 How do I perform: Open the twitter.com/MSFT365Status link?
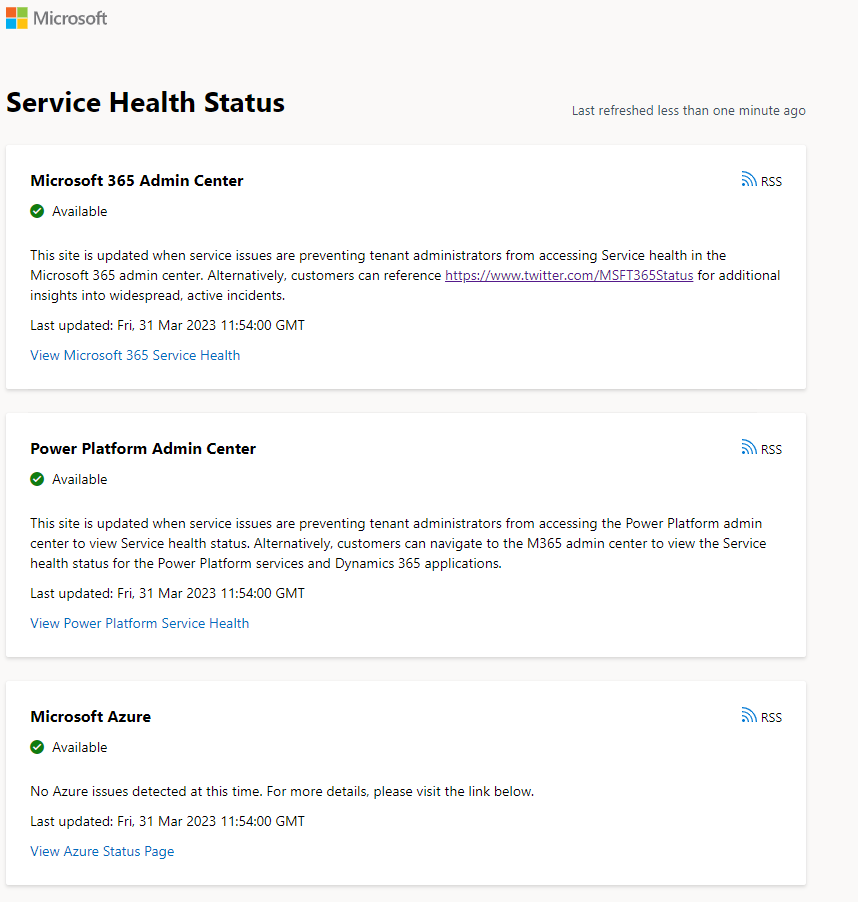click(x=569, y=276)
